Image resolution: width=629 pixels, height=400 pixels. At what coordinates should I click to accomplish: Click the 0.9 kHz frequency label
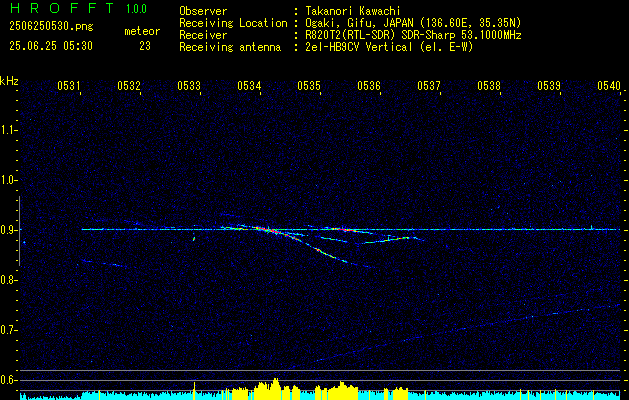point(7,230)
